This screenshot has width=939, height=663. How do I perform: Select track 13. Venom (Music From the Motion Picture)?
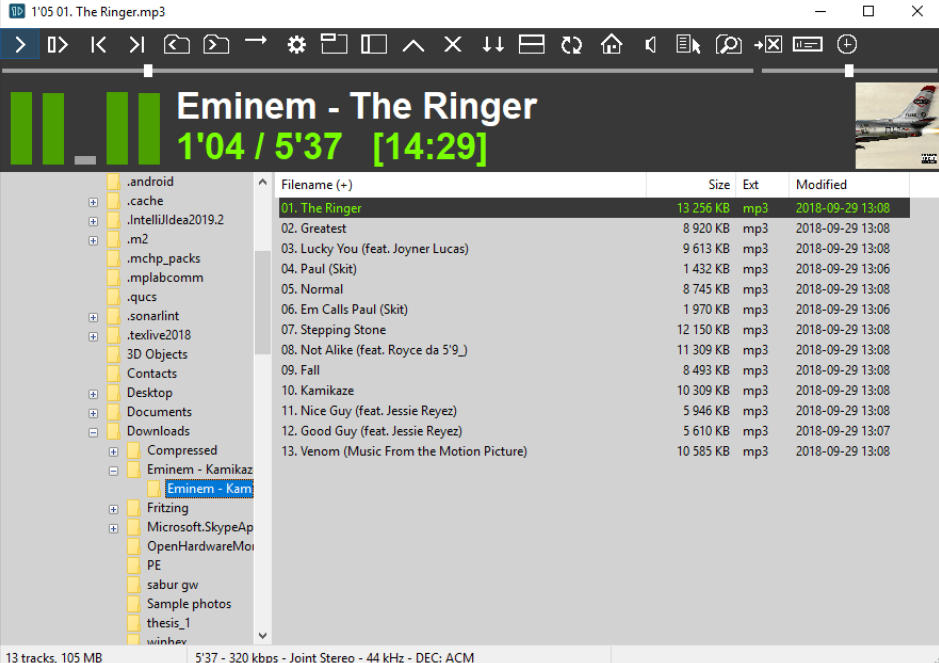click(594, 451)
